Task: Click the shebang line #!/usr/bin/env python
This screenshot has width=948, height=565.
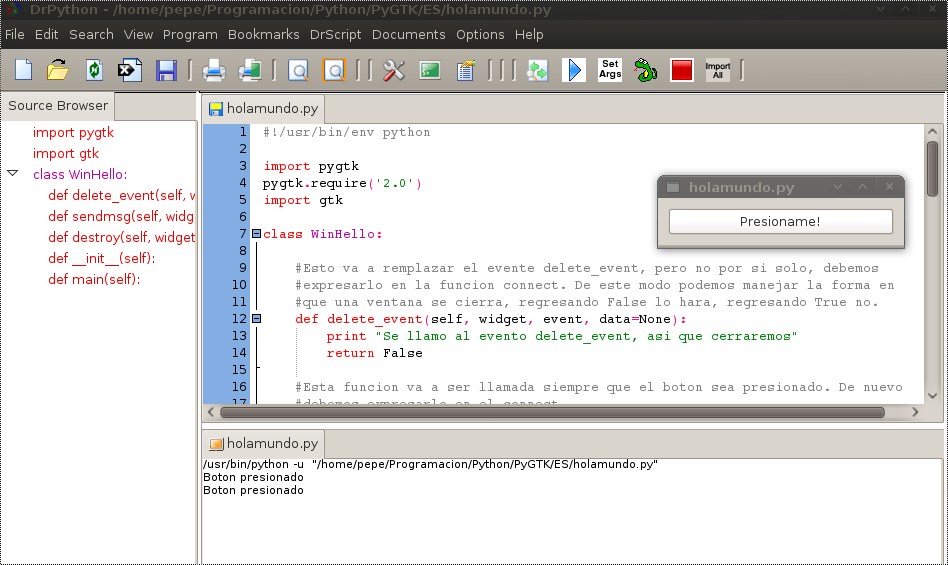Action: pos(346,132)
